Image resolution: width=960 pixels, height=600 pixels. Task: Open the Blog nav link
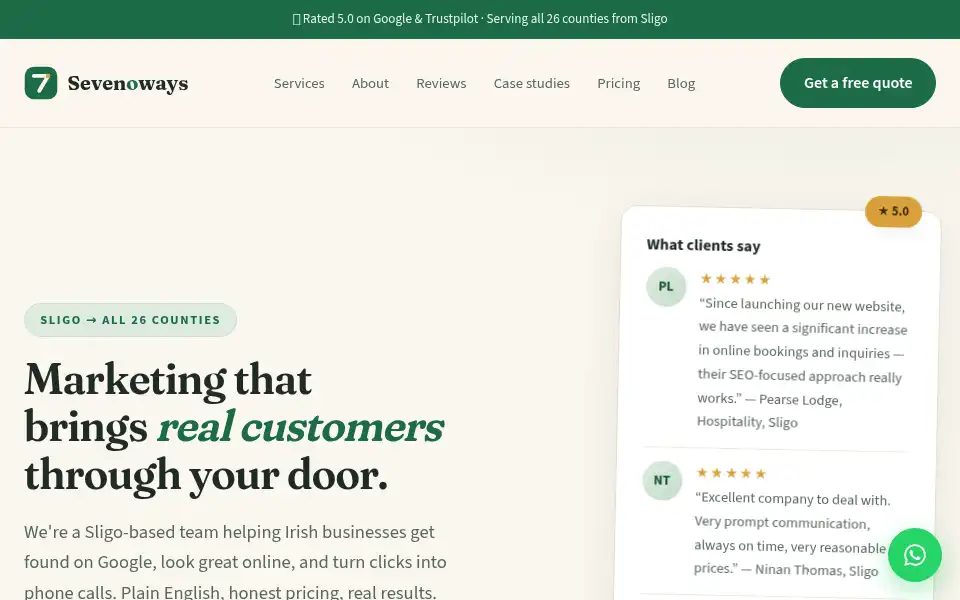pos(681,83)
